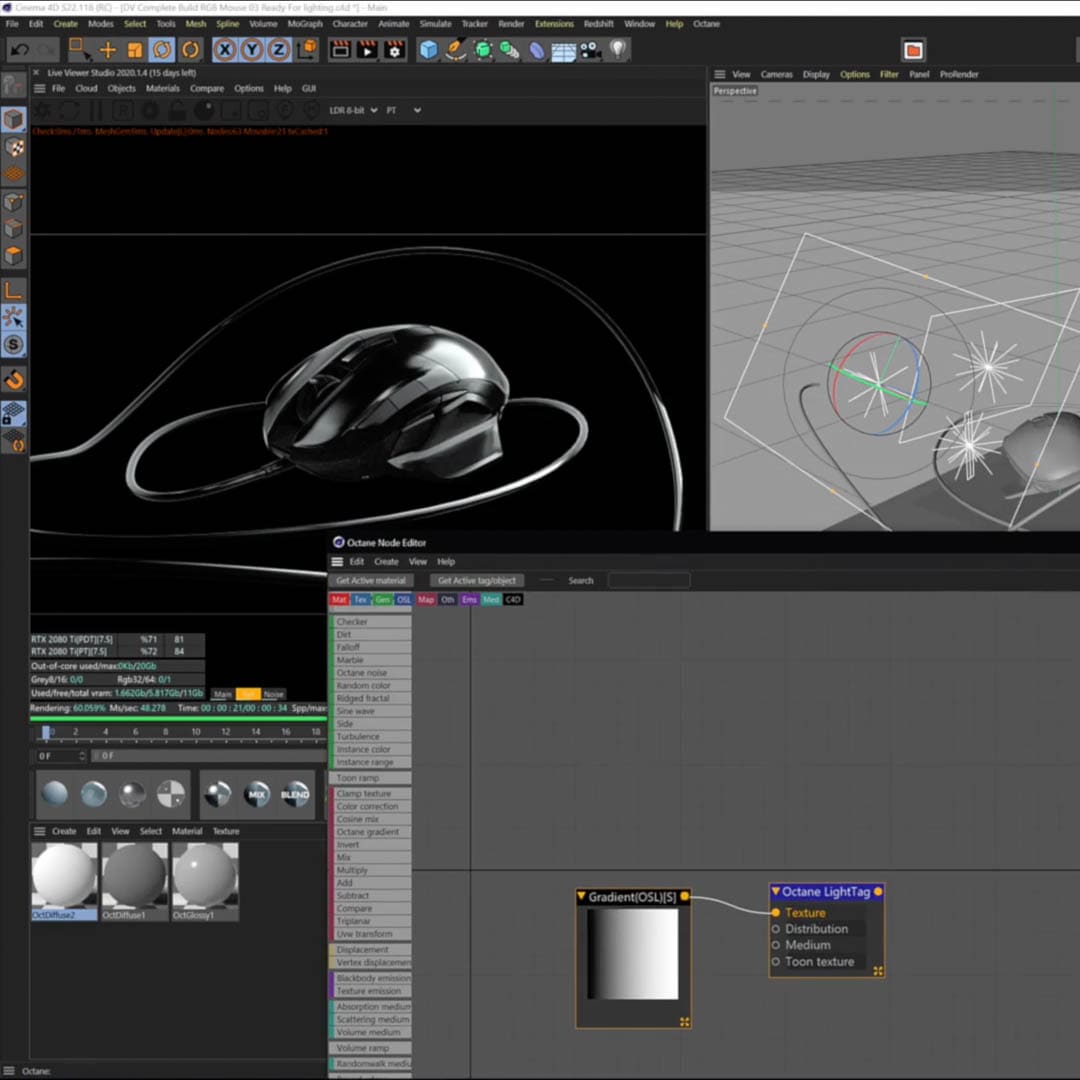Select the Rotate tool in top toolbar
This screenshot has width=1080, height=1080.
click(x=162, y=49)
